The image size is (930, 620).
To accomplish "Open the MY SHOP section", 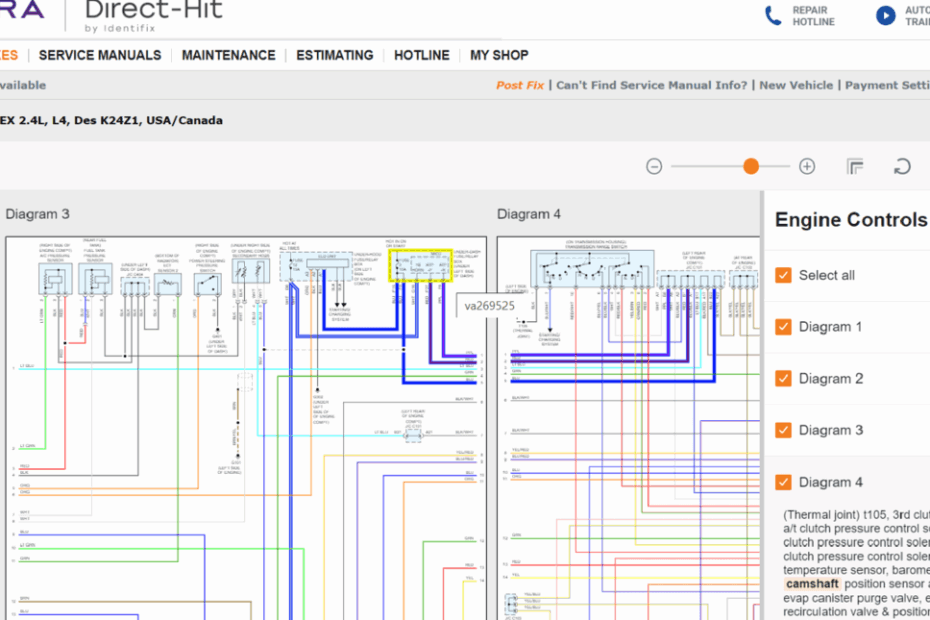I will pyautogui.click(x=498, y=55).
